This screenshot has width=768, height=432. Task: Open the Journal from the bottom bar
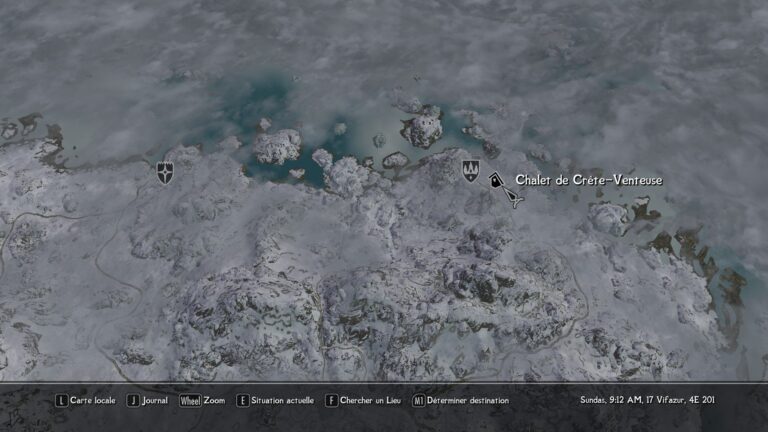point(155,400)
